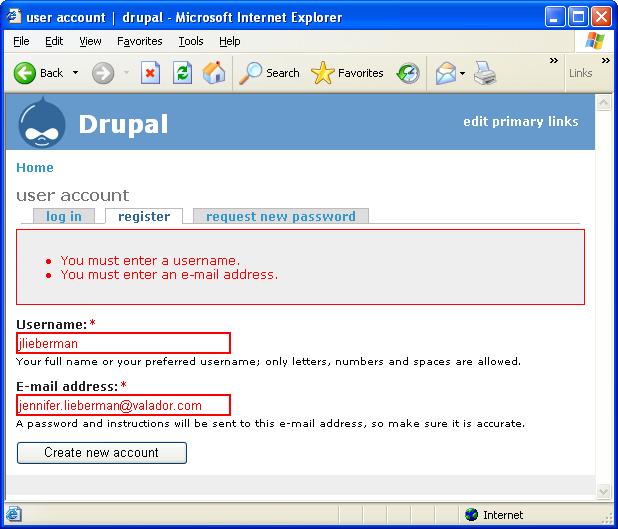Open the File menu

click(x=21, y=41)
